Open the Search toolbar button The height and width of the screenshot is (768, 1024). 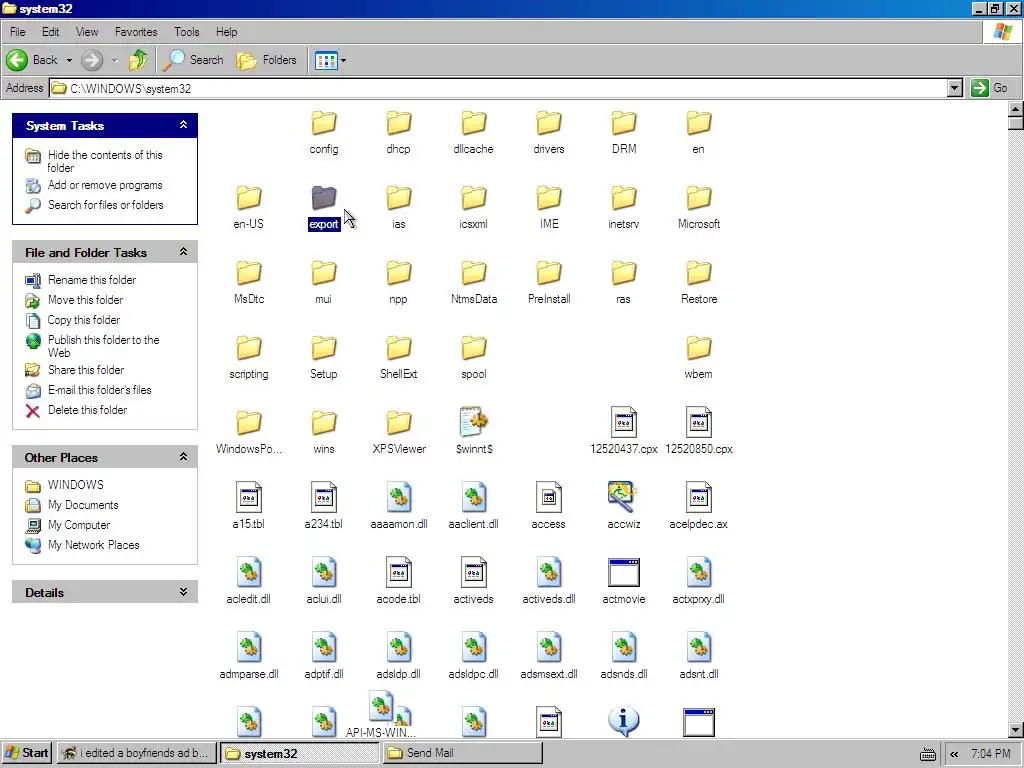[193, 60]
